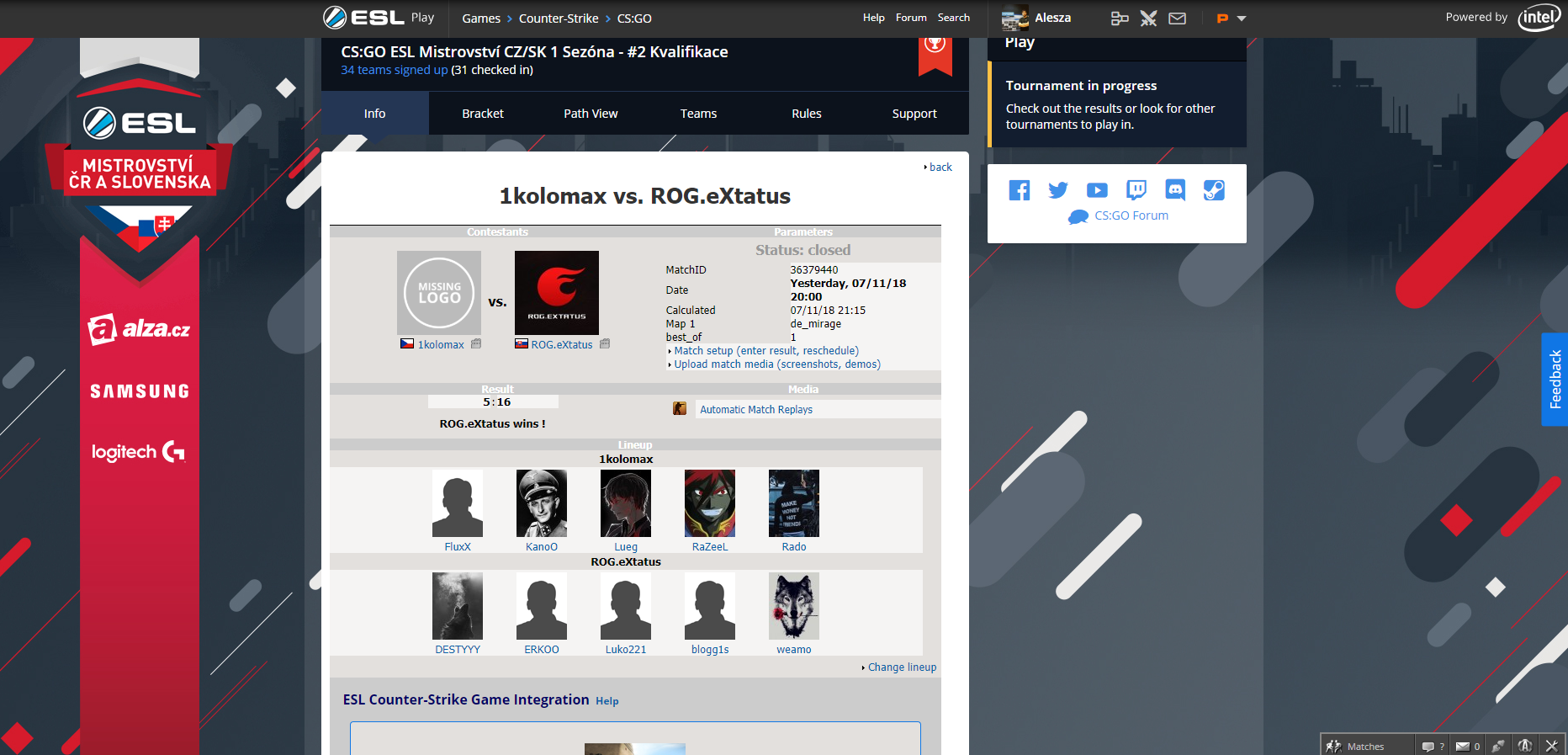Open Games in breadcrumb navigation
The image size is (1568, 755).
(481, 19)
